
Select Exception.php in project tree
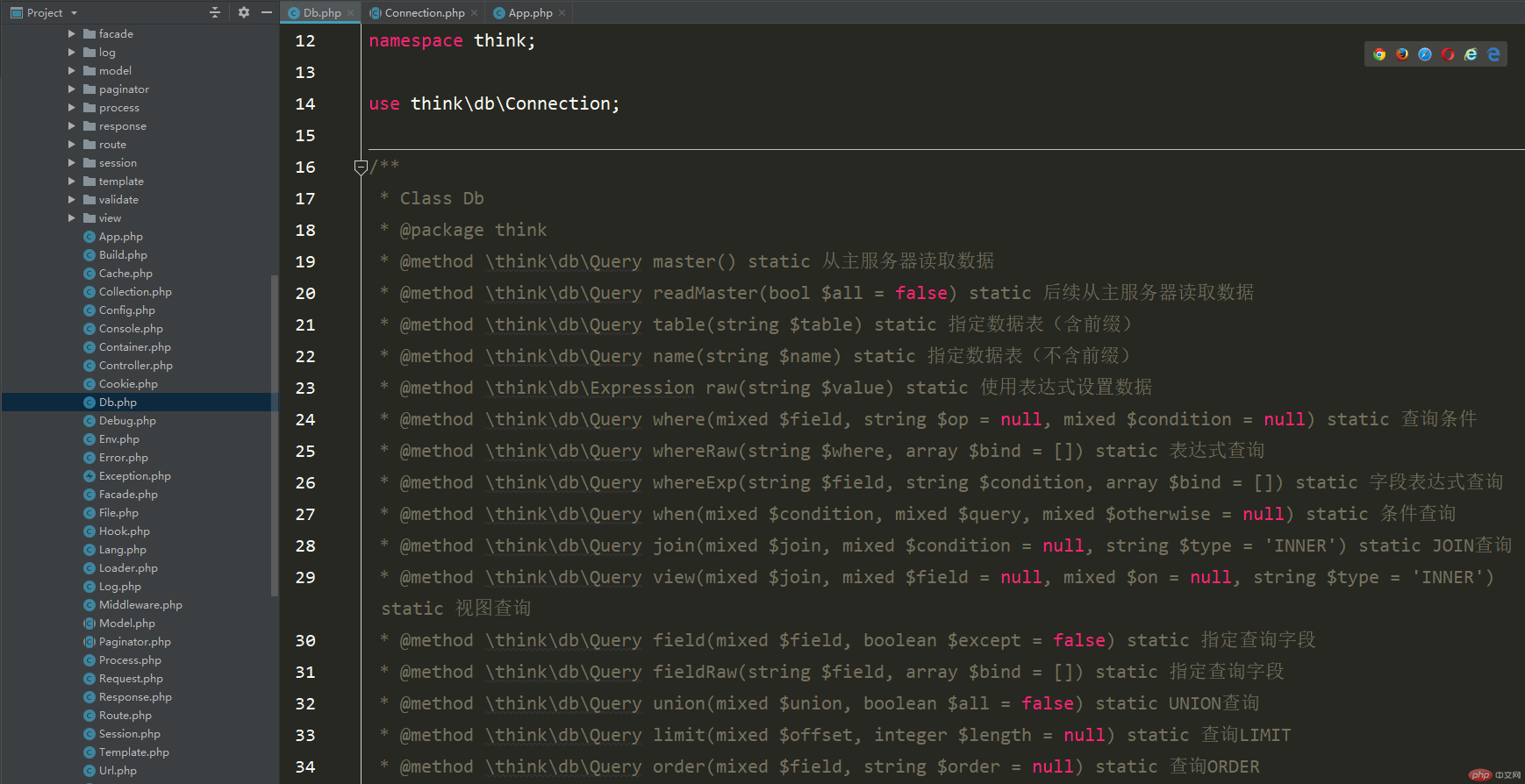[127, 476]
